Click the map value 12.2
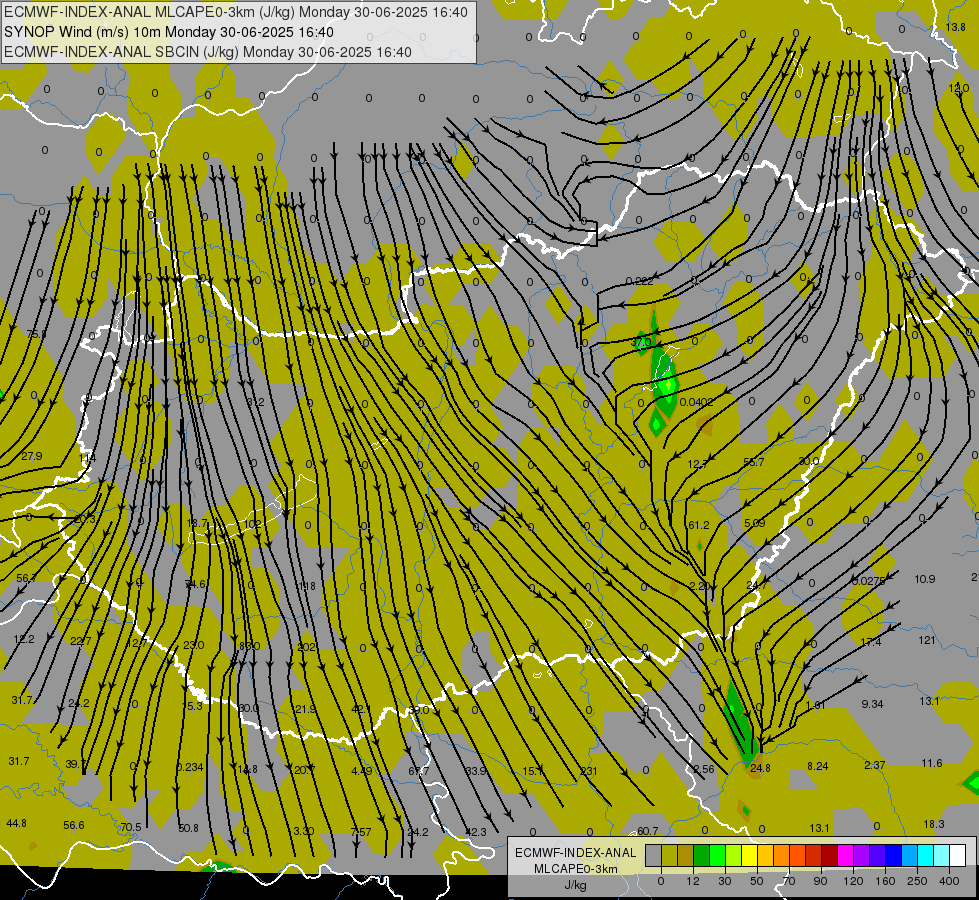Viewport: 979px width, 900px height. (x=24, y=639)
